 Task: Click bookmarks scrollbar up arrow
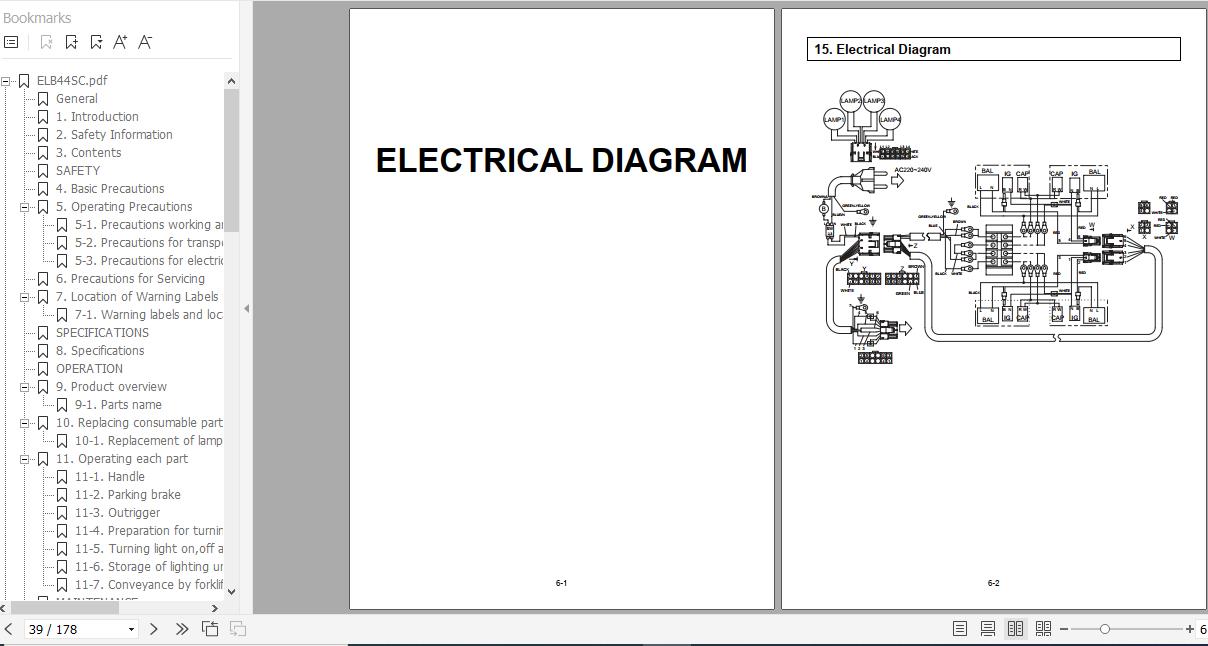[232, 81]
